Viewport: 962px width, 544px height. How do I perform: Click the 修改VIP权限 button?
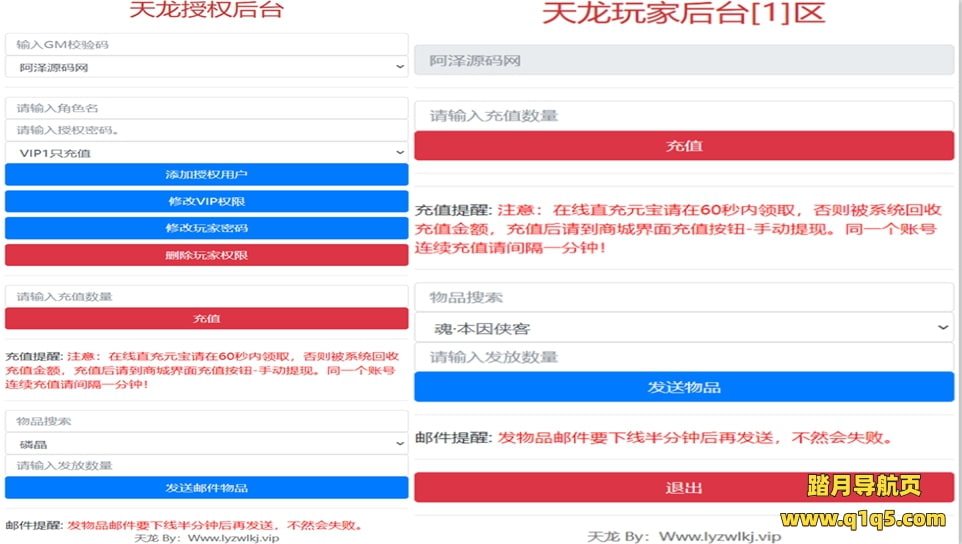pyautogui.click(x=206, y=201)
